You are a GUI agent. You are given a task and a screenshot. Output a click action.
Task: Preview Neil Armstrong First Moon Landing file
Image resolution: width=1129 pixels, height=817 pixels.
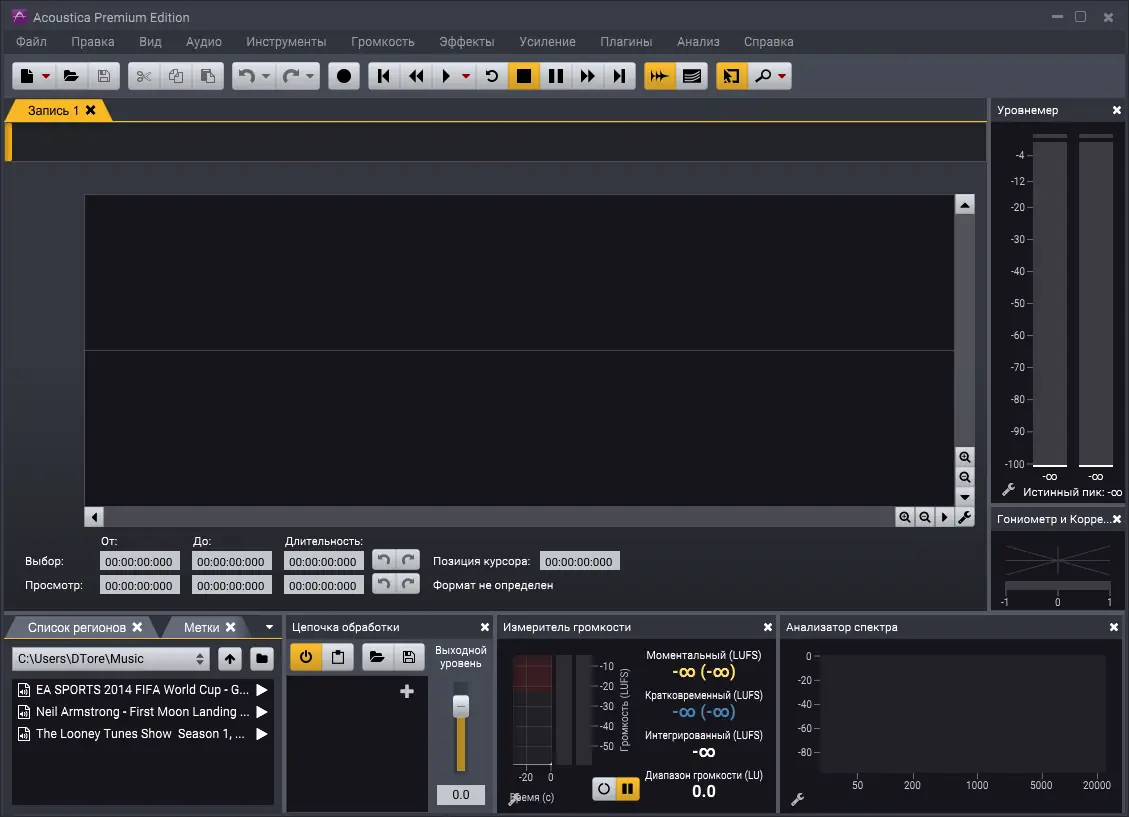(262, 712)
